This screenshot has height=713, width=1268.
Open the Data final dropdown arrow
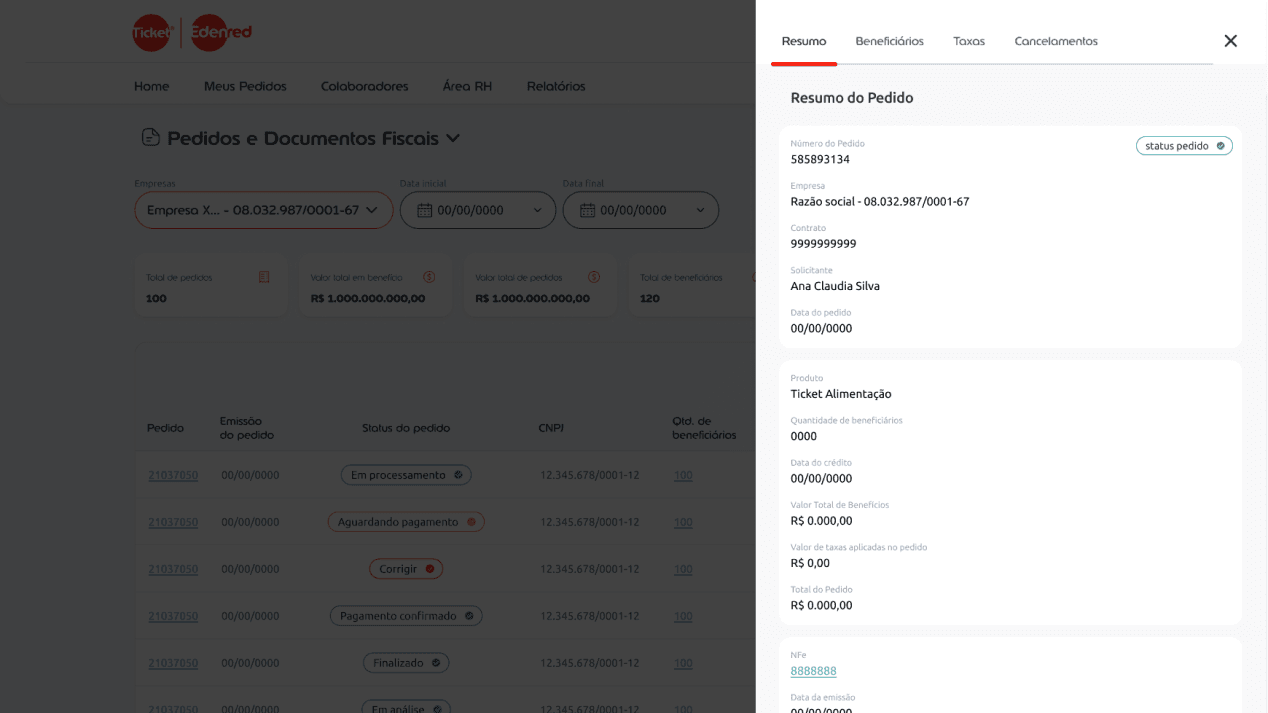pos(700,210)
